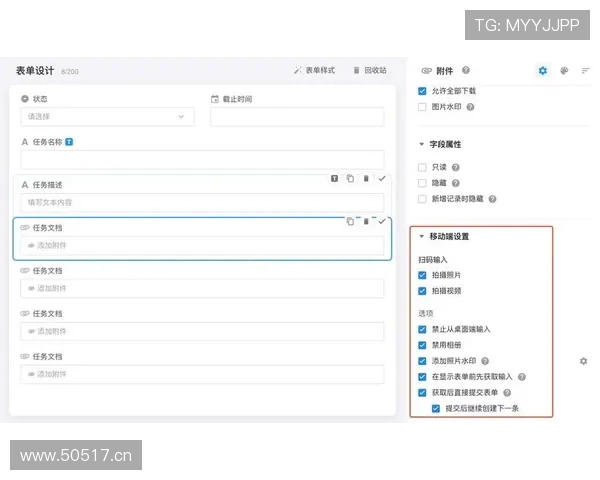The image size is (600, 480).
Task: Click the 任务描述 填写文本内容 input
Action: click(x=202, y=202)
